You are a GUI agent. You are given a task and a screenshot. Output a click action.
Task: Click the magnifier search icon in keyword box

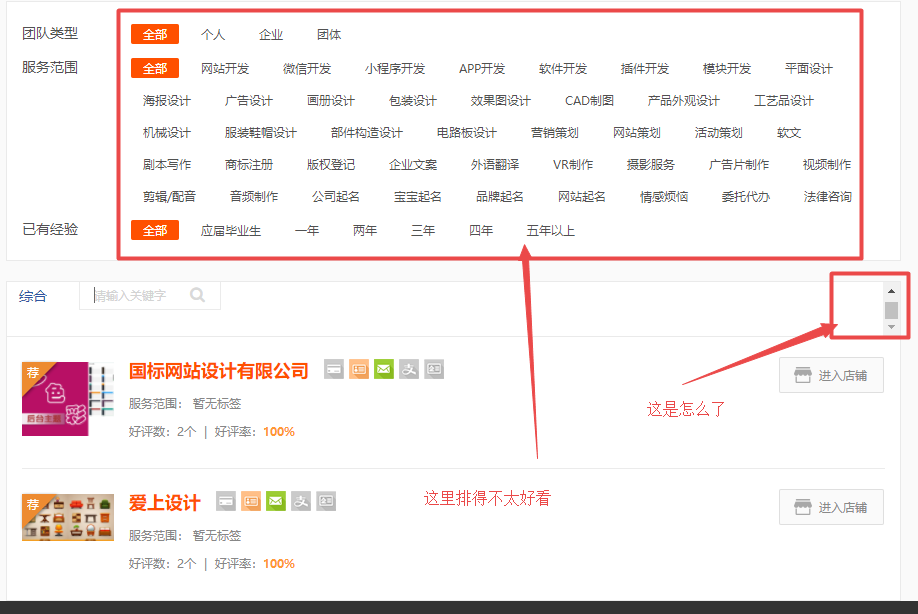[x=198, y=295]
